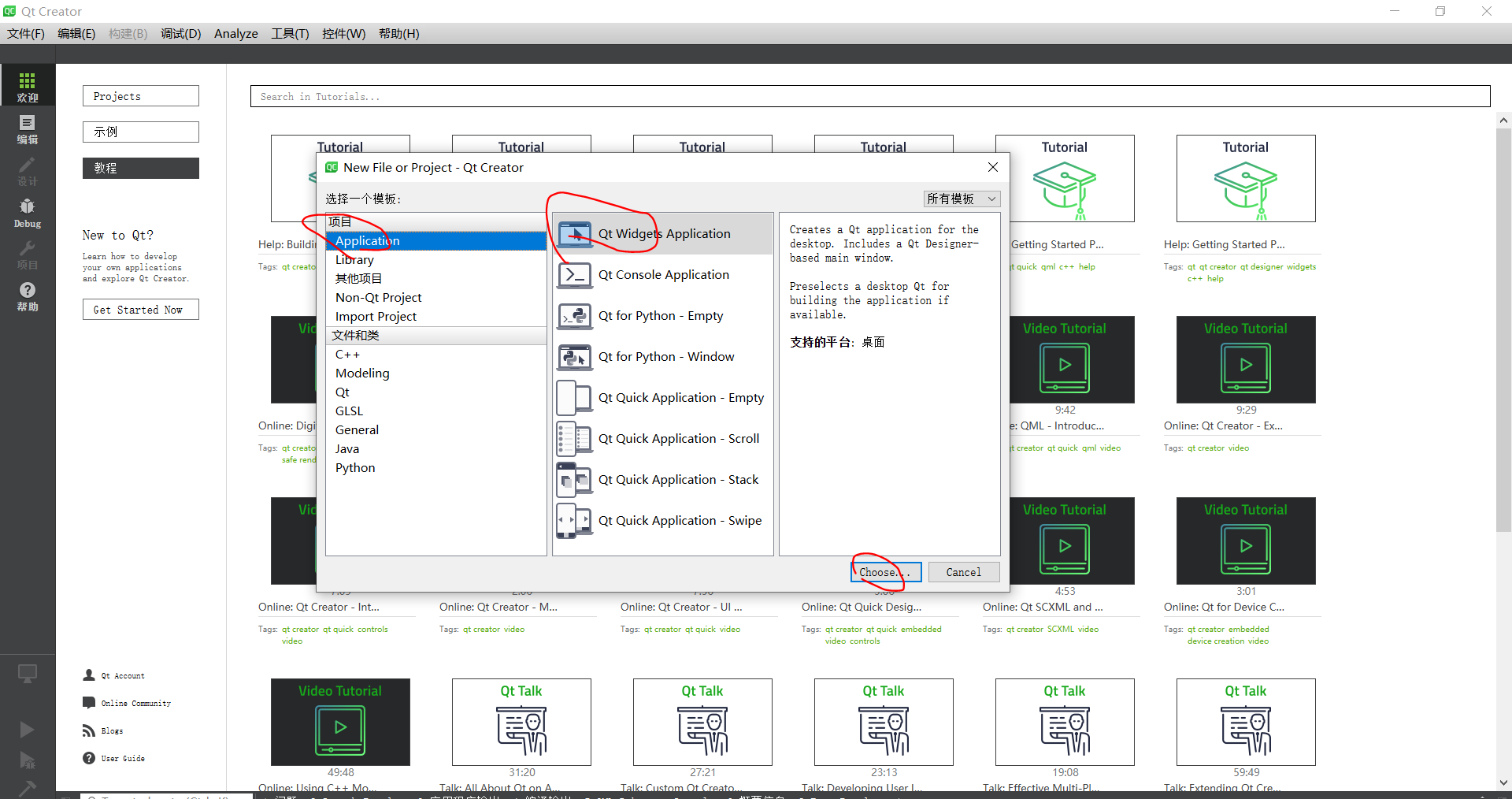The width and height of the screenshot is (1512, 799).
Task: Select the Qt file category
Action: pyautogui.click(x=435, y=392)
